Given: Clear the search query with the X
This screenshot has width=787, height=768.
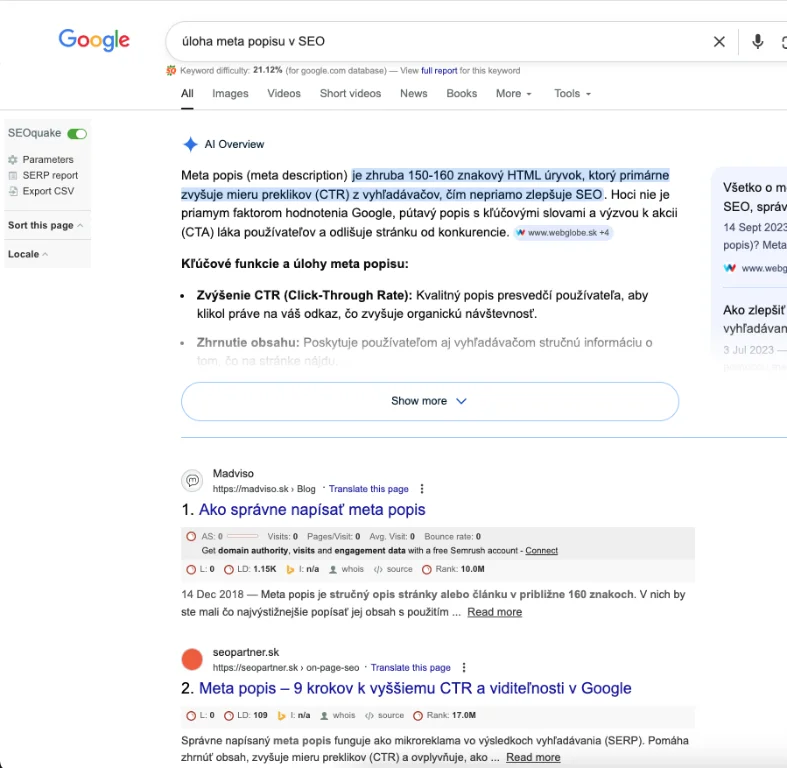Looking at the screenshot, I should tap(719, 42).
